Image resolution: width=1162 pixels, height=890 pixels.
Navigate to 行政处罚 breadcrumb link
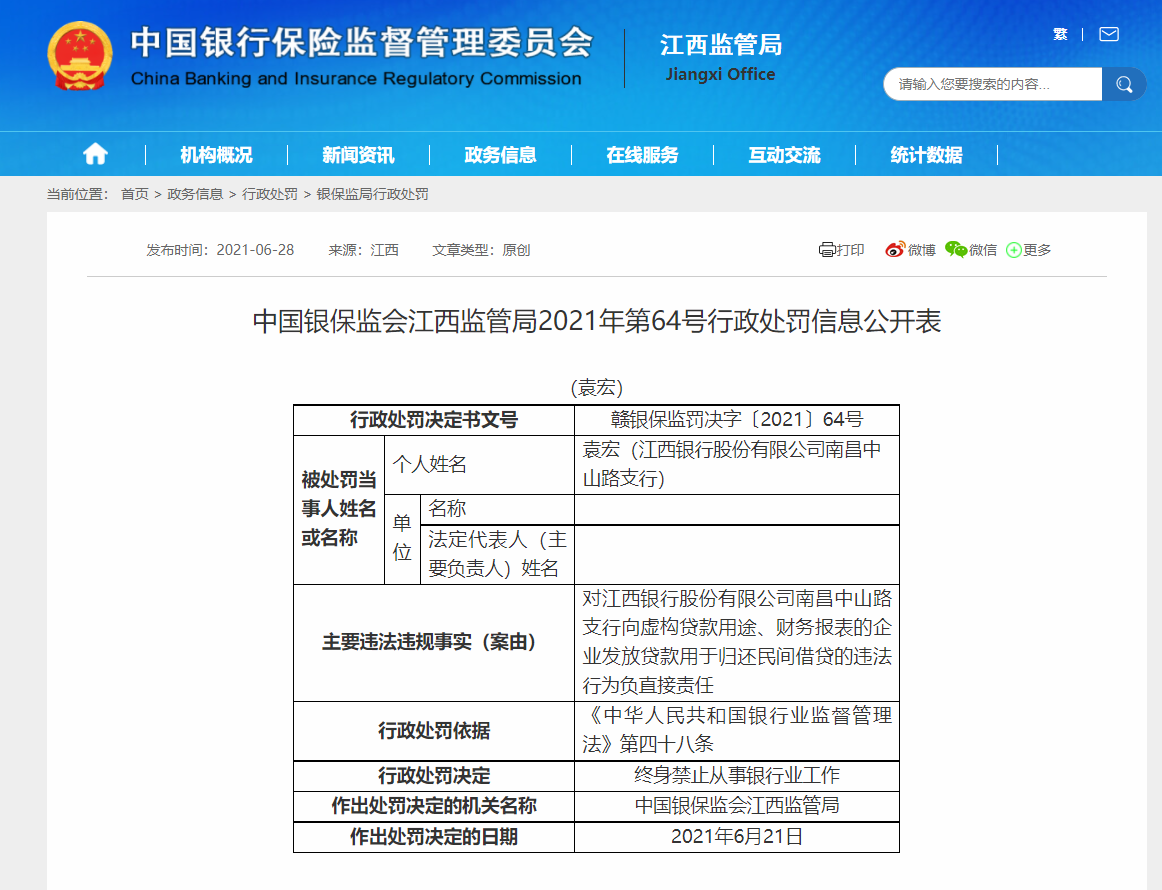270,194
